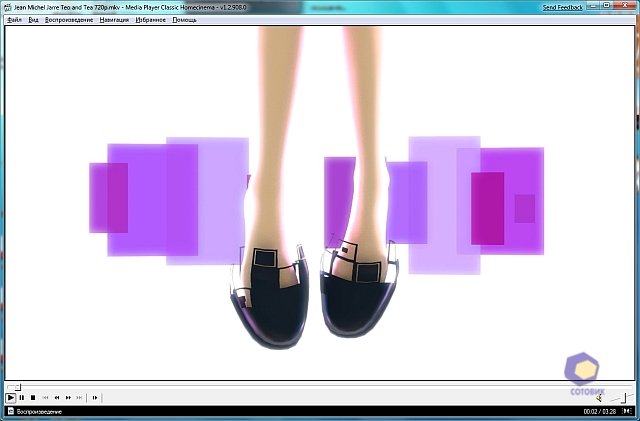Mute audio via the speaker icon

pos(600,398)
